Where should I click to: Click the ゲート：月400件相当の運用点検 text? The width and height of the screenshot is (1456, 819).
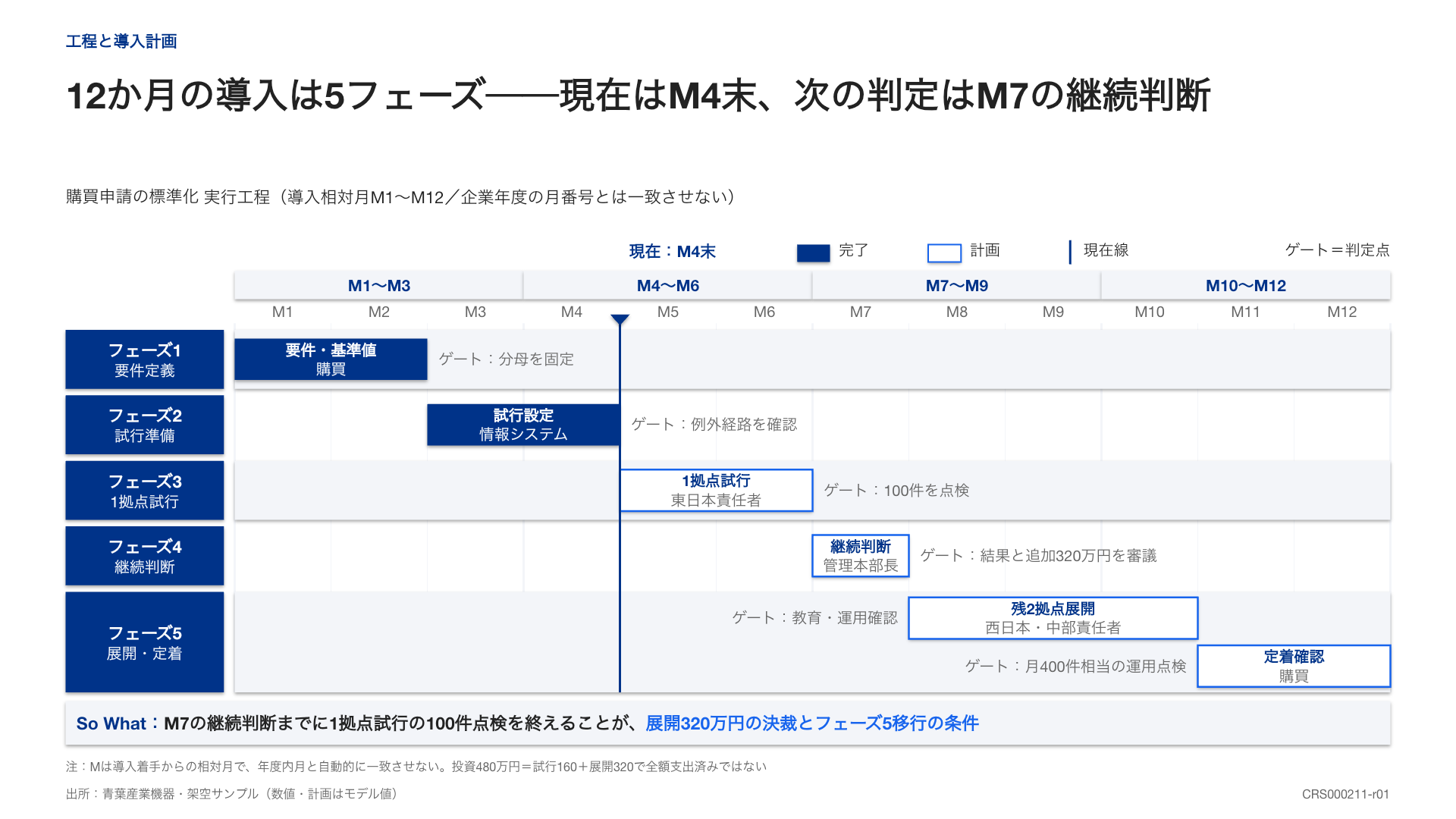tap(1075, 667)
